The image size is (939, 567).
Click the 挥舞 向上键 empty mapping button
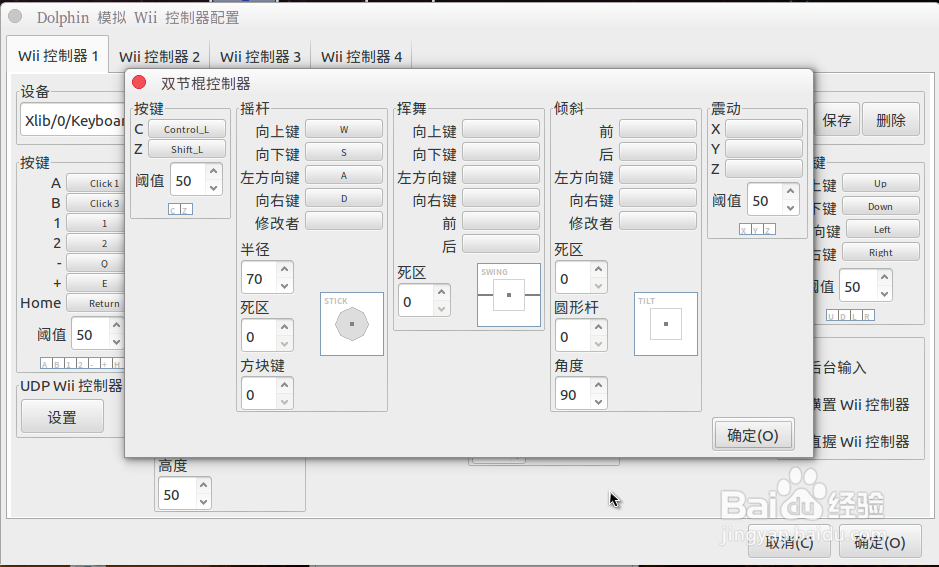click(x=501, y=129)
